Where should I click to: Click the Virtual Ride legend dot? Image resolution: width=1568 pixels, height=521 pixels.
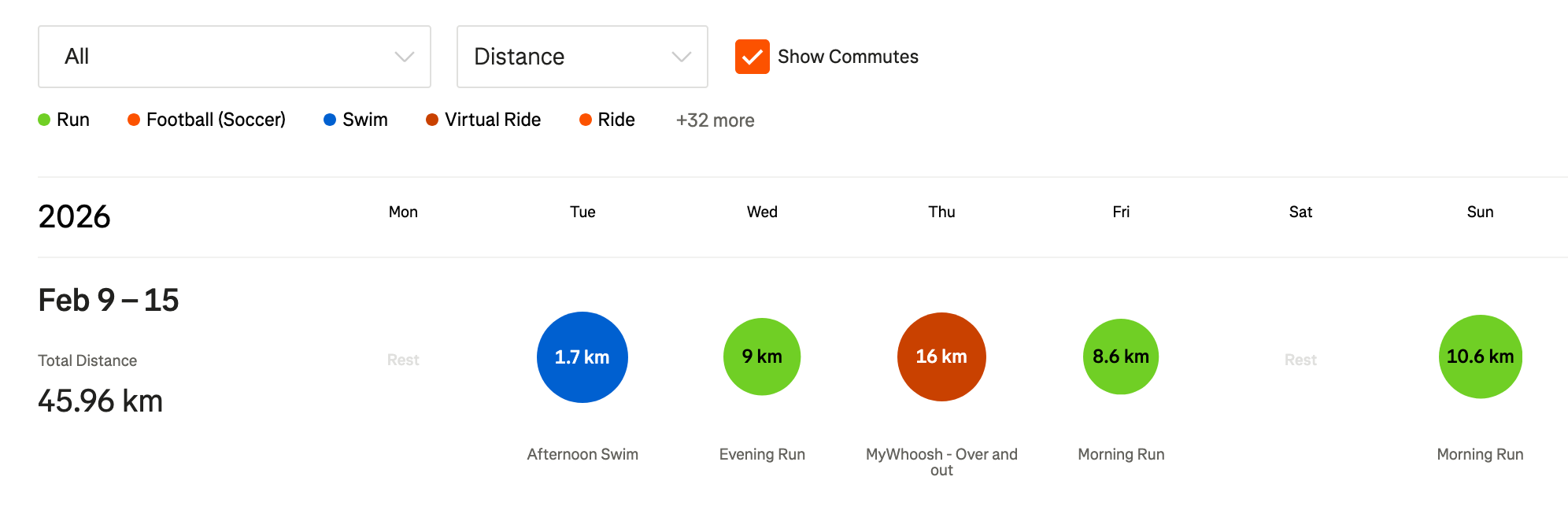coord(432,120)
